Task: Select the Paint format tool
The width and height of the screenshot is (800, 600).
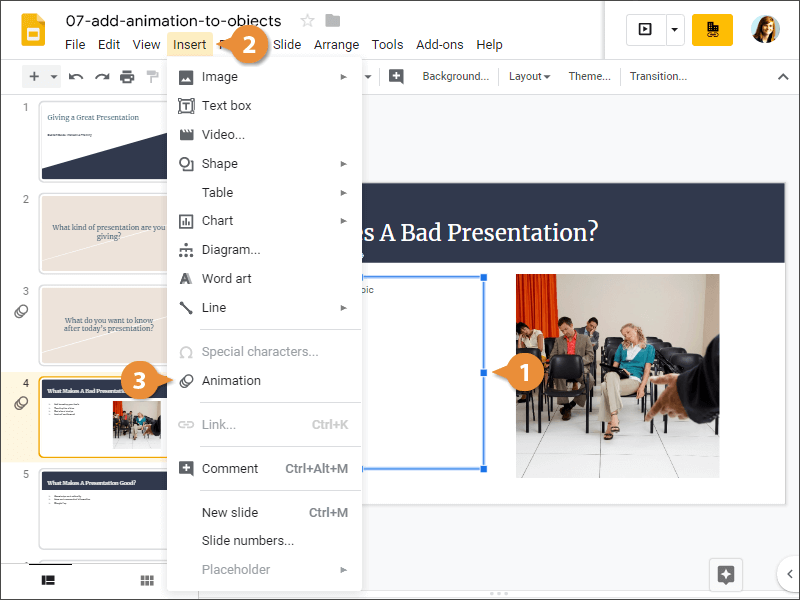Action: (152, 77)
